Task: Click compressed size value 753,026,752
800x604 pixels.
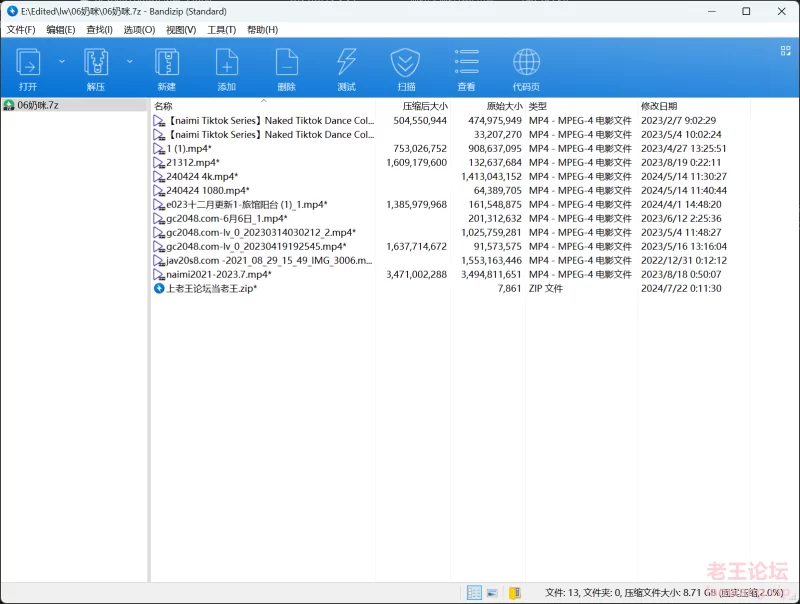Action: (420, 149)
